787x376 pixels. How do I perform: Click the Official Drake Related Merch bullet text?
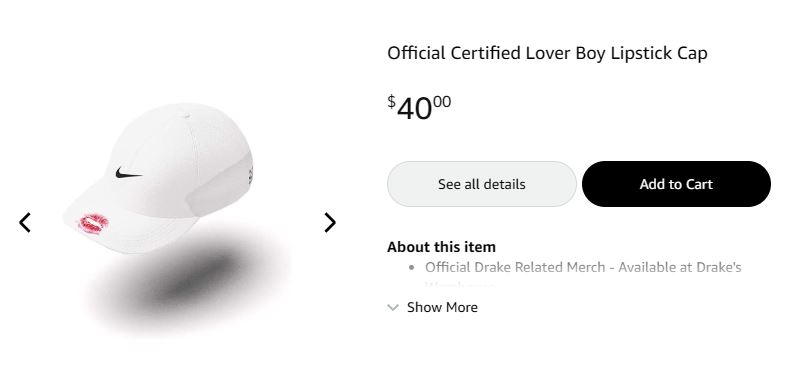[583, 267]
